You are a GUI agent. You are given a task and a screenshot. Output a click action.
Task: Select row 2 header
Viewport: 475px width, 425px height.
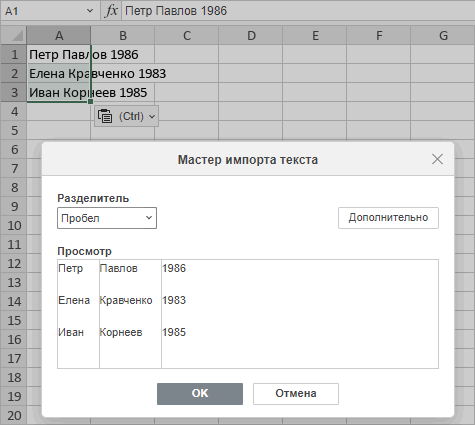pos(14,73)
